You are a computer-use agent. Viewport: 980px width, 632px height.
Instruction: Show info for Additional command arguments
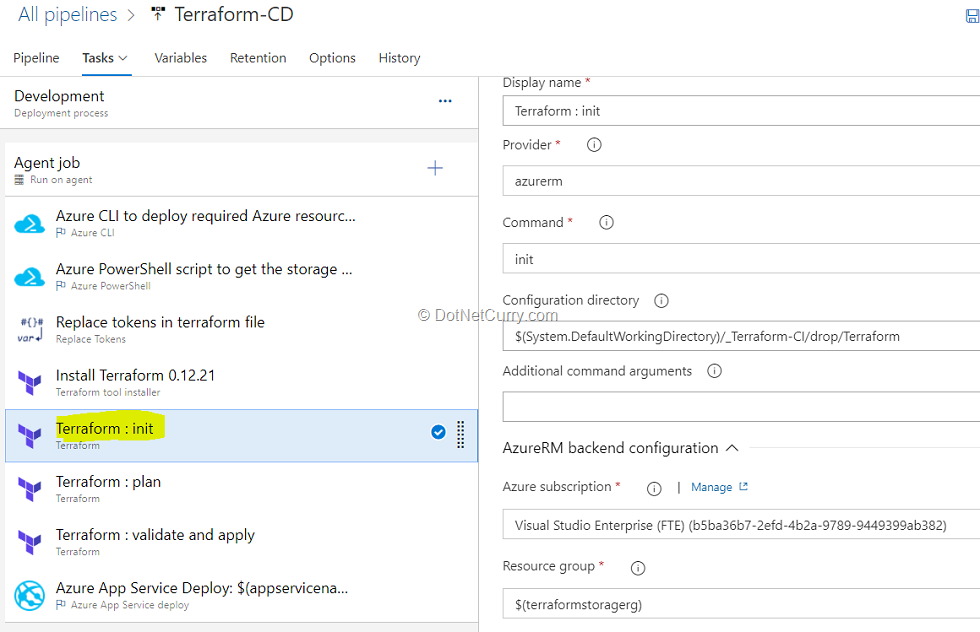(714, 371)
